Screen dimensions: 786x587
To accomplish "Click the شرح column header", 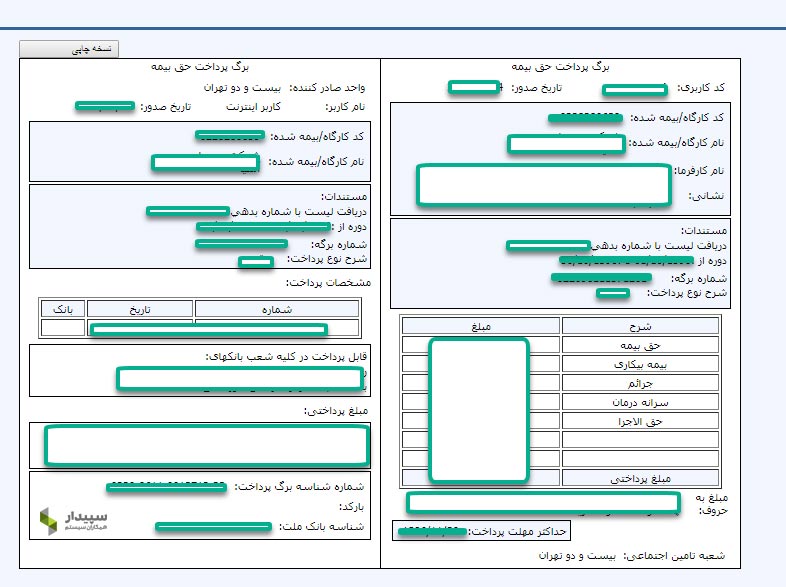I will [x=640, y=326].
